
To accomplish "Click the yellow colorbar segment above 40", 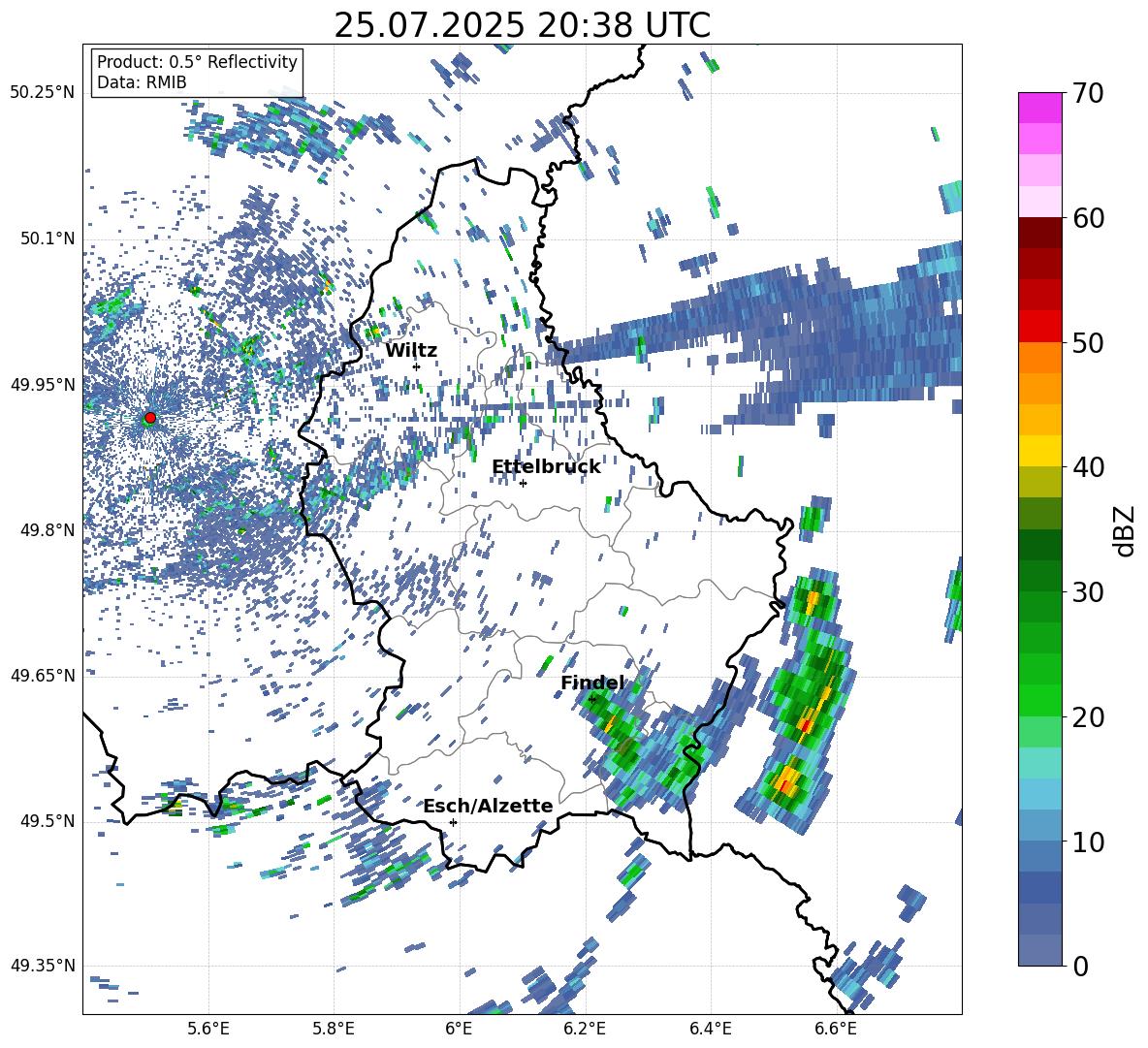I will pyautogui.click(x=1039, y=451).
